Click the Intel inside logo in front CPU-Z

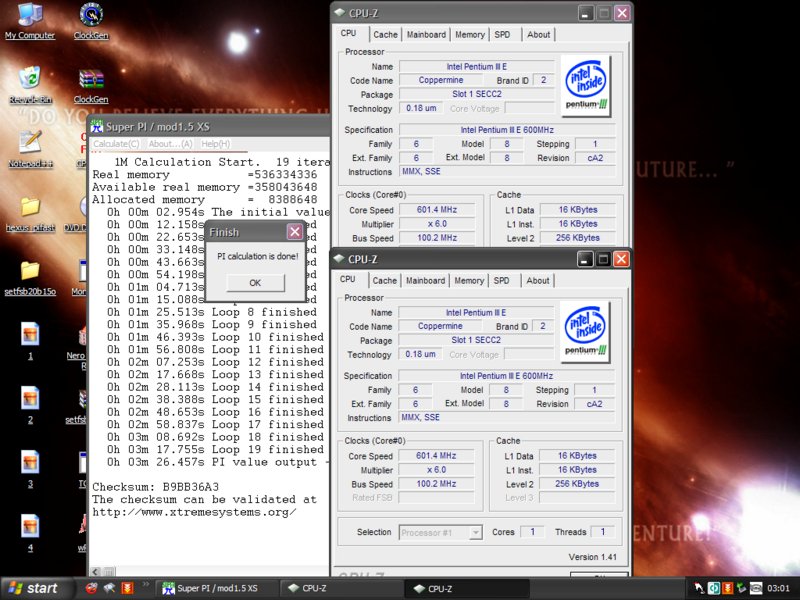coord(585,332)
